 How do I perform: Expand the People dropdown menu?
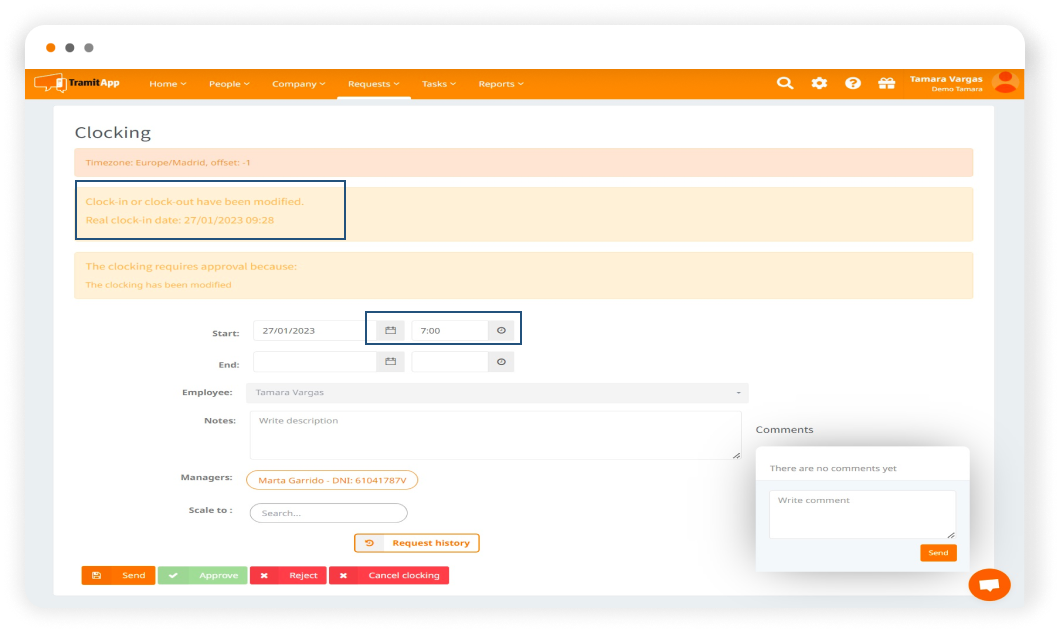(x=229, y=84)
